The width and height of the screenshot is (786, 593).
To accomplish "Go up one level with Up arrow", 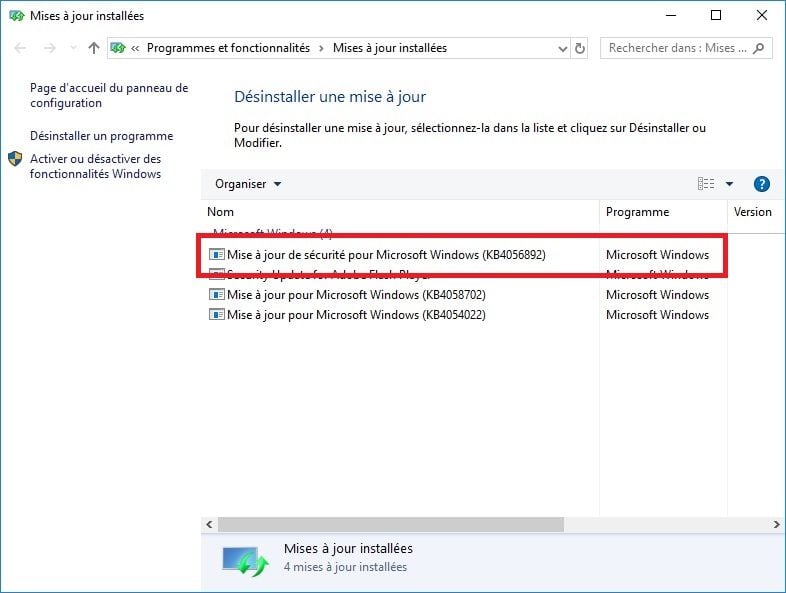I will pyautogui.click(x=94, y=48).
